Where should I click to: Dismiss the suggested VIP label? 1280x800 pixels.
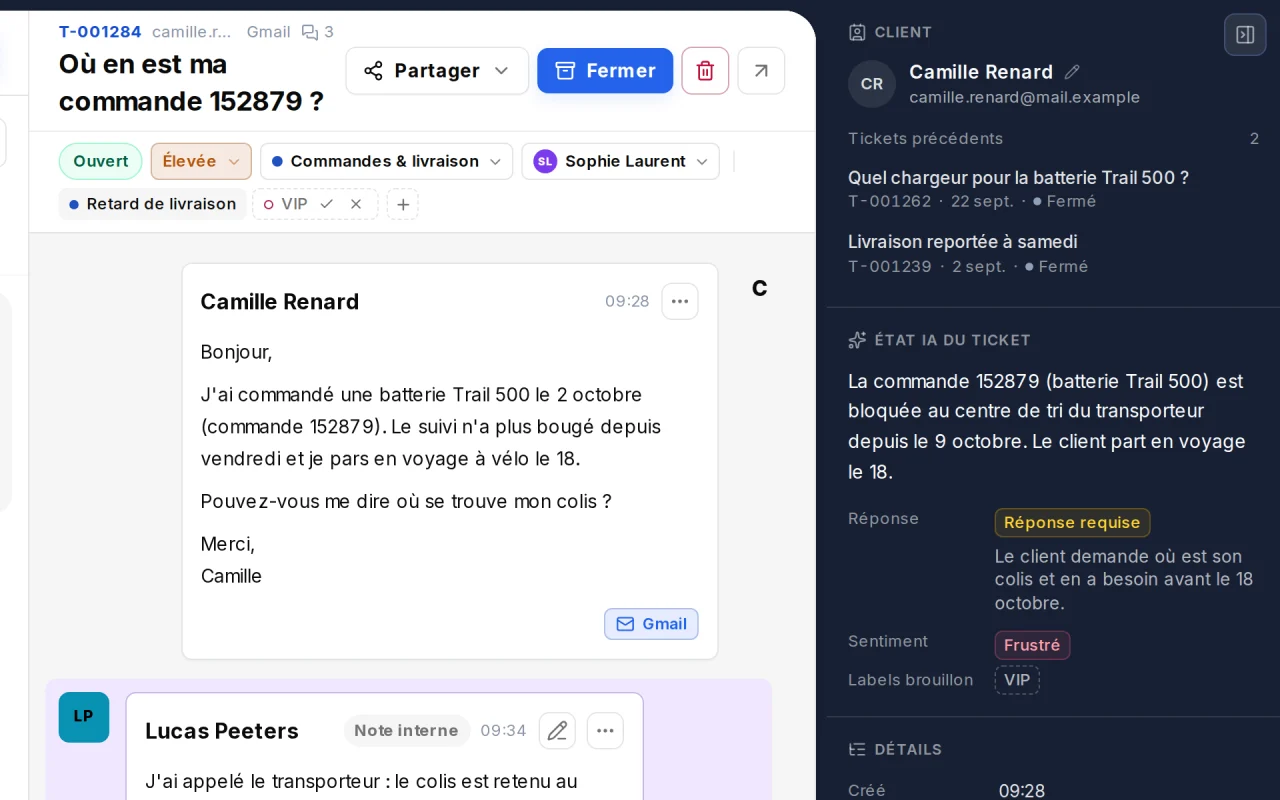(x=356, y=204)
